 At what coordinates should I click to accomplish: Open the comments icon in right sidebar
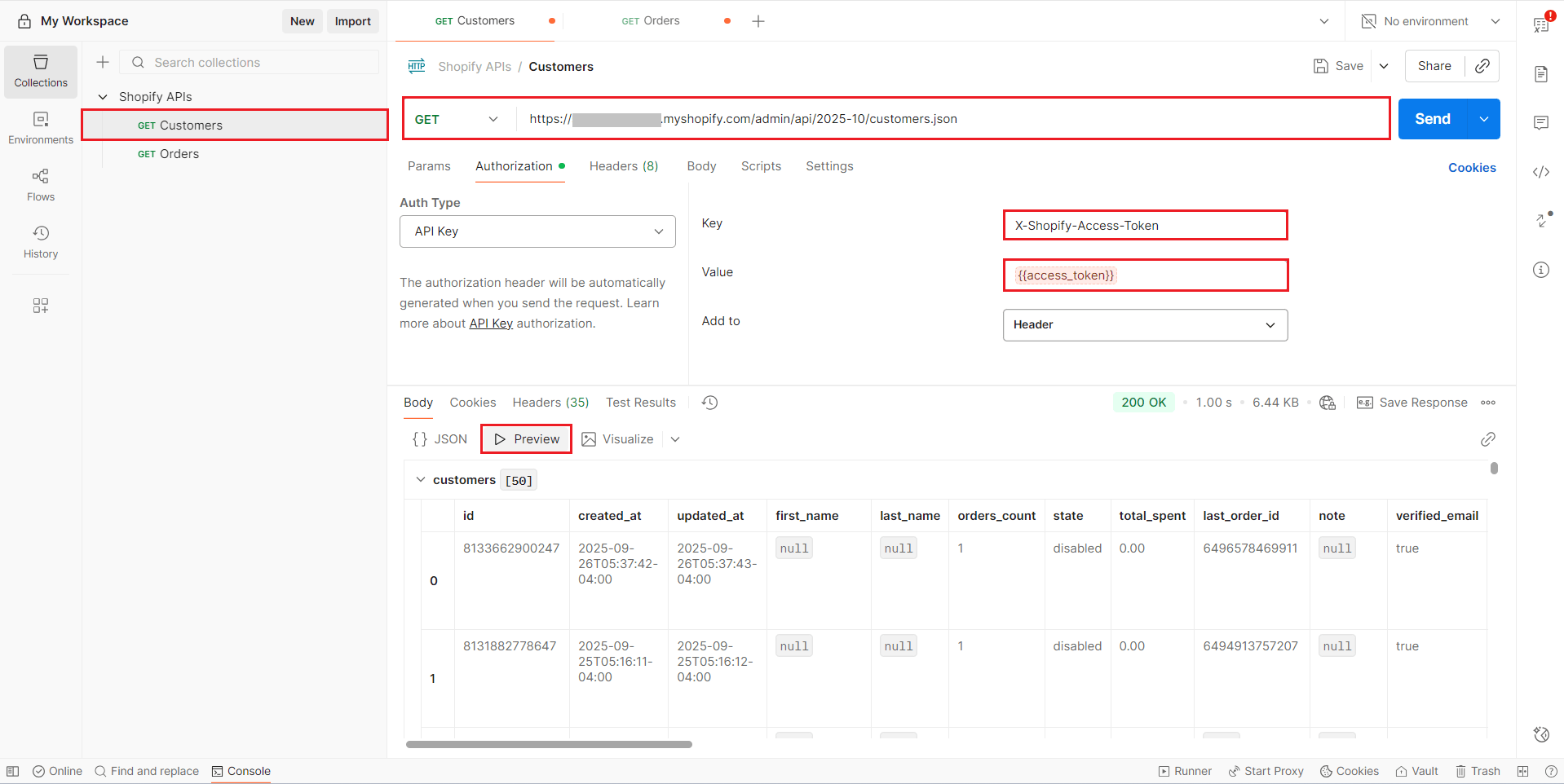click(1540, 123)
